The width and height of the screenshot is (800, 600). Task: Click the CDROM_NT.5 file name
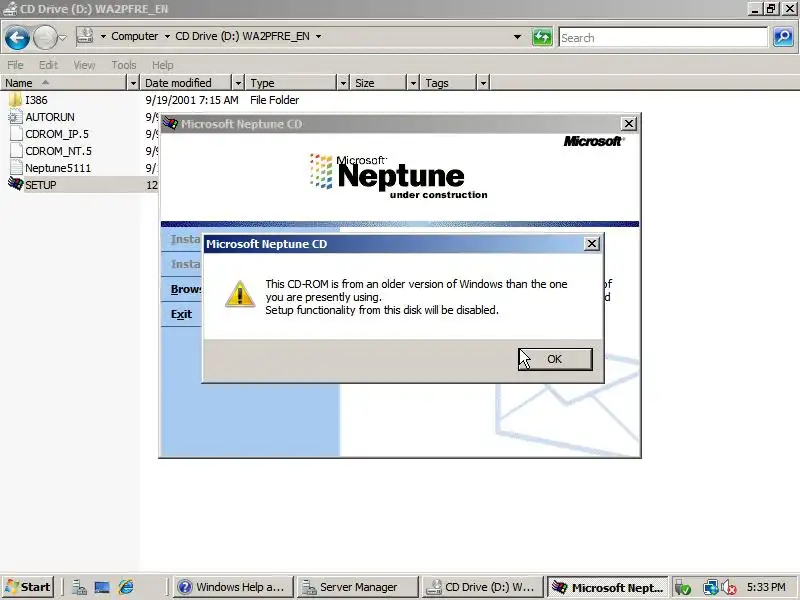tap(59, 151)
